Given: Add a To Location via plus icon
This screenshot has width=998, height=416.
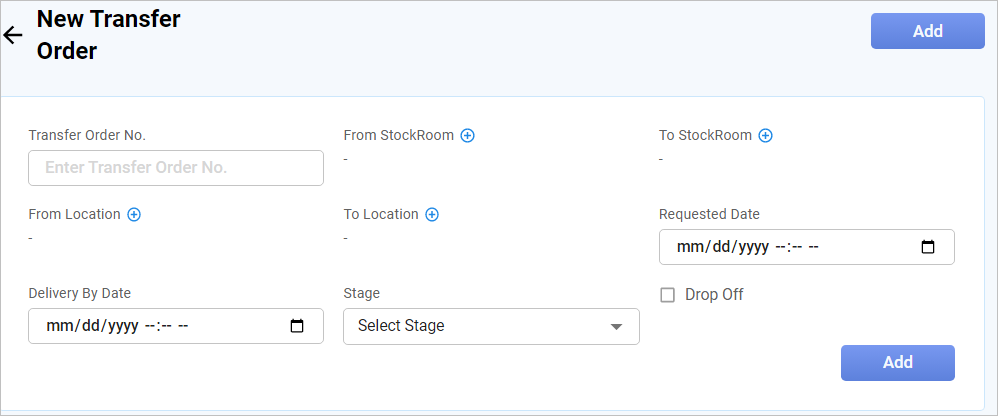Looking at the screenshot, I should pos(432,215).
